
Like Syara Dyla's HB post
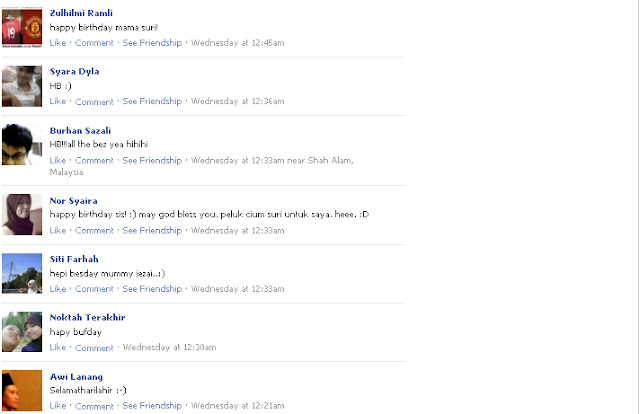tap(58, 101)
